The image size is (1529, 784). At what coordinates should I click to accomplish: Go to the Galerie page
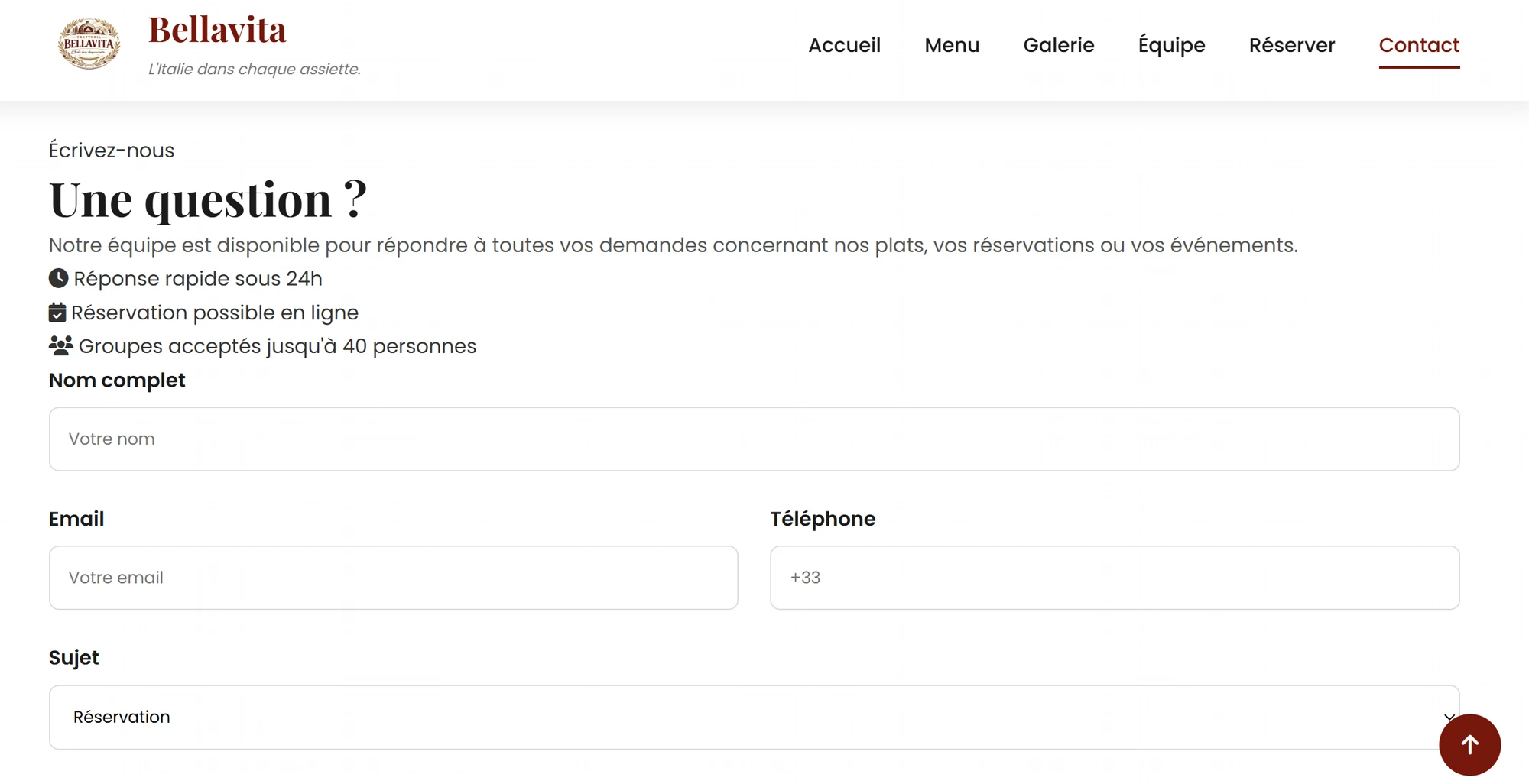coord(1059,45)
